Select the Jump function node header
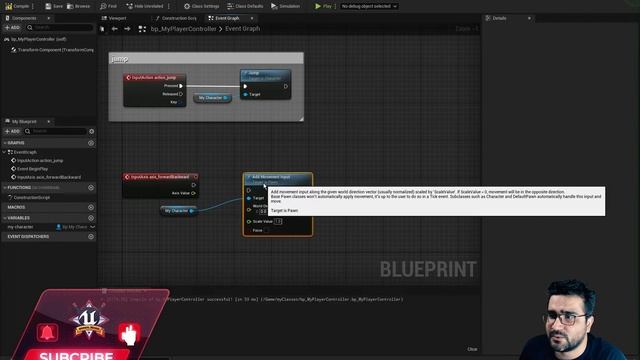The height and width of the screenshot is (360, 640). tap(265, 76)
